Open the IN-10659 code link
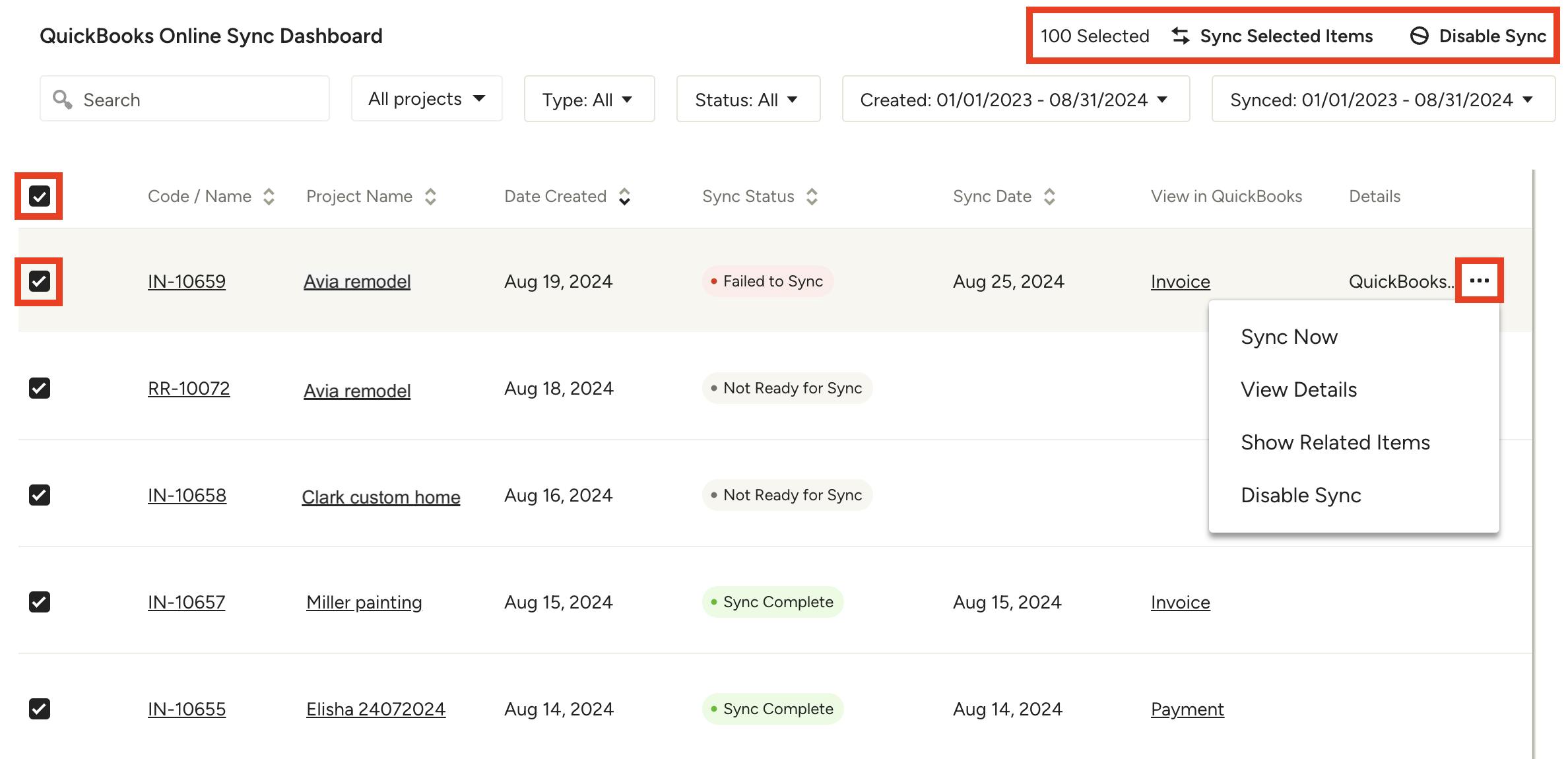Viewport: 1568px width, 759px height. [187, 281]
